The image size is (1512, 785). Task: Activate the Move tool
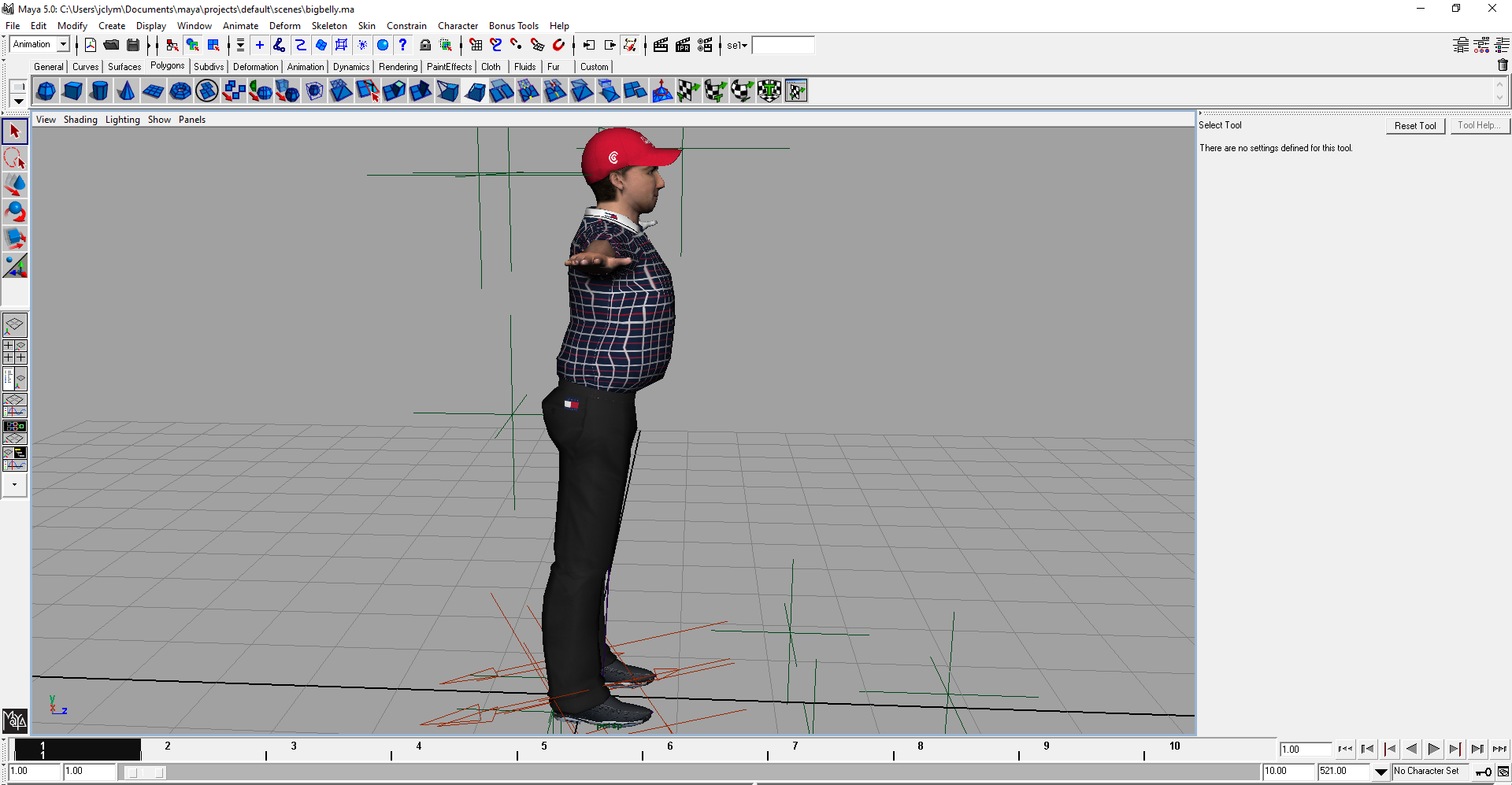point(14,185)
